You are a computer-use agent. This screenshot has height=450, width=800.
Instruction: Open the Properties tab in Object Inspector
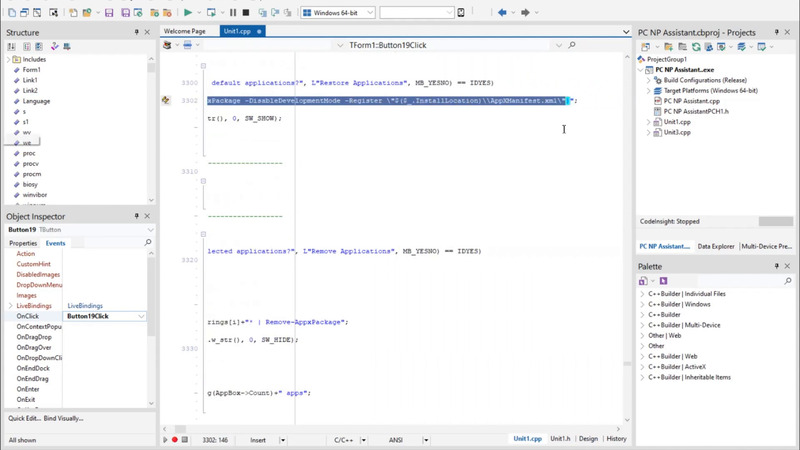point(23,243)
